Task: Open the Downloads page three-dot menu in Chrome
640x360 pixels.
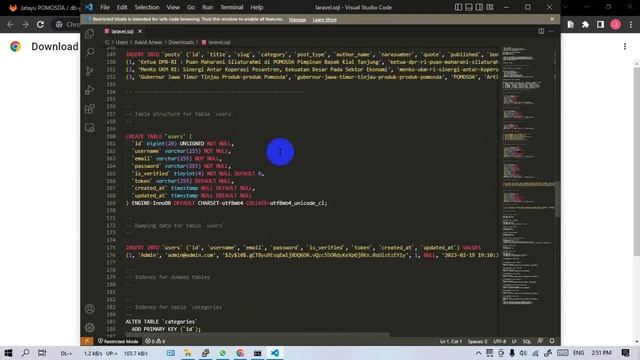Action: pyautogui.click(x=625, y=47)
